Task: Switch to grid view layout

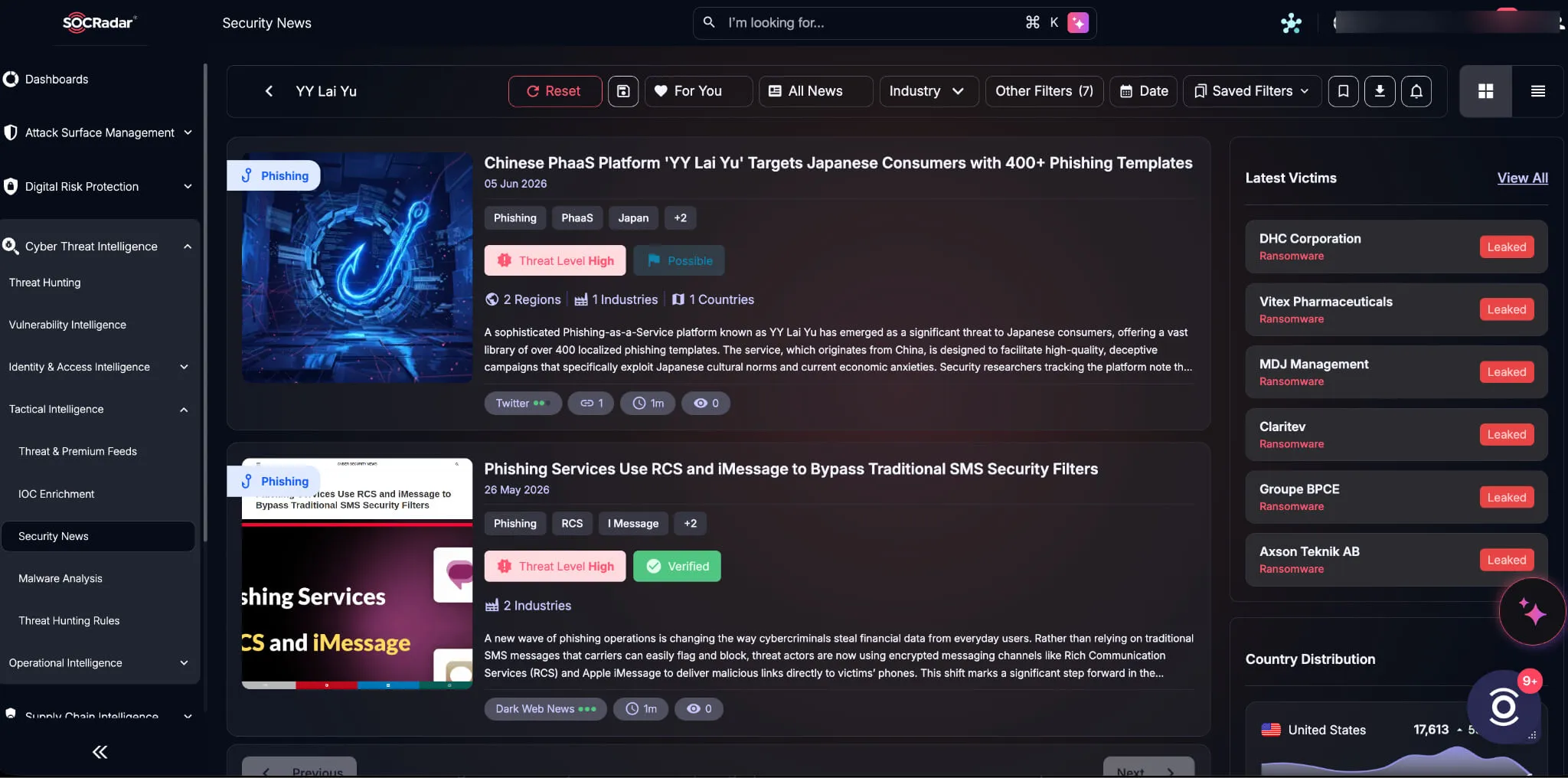Action: point(1485,91)
